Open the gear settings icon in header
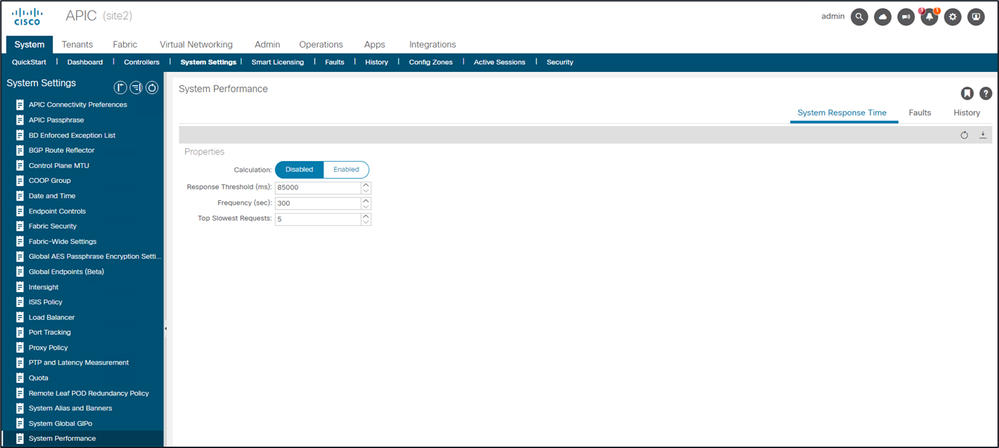This screenshot has width=999, height=448. point(952,17)
